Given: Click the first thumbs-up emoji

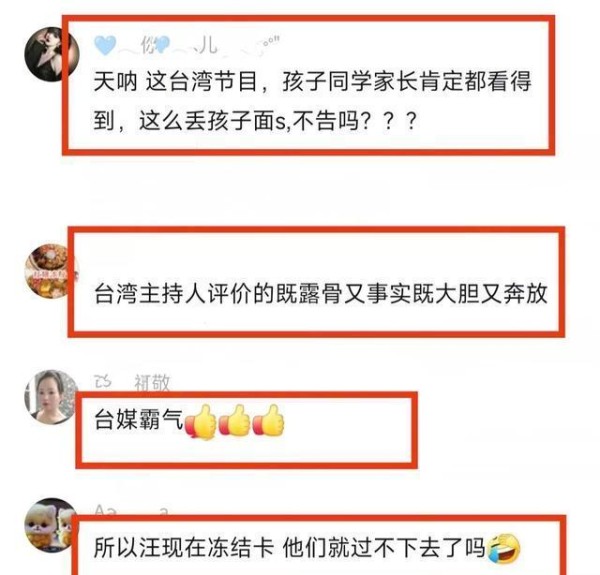Looking at the screenshot, I should 201,422.
